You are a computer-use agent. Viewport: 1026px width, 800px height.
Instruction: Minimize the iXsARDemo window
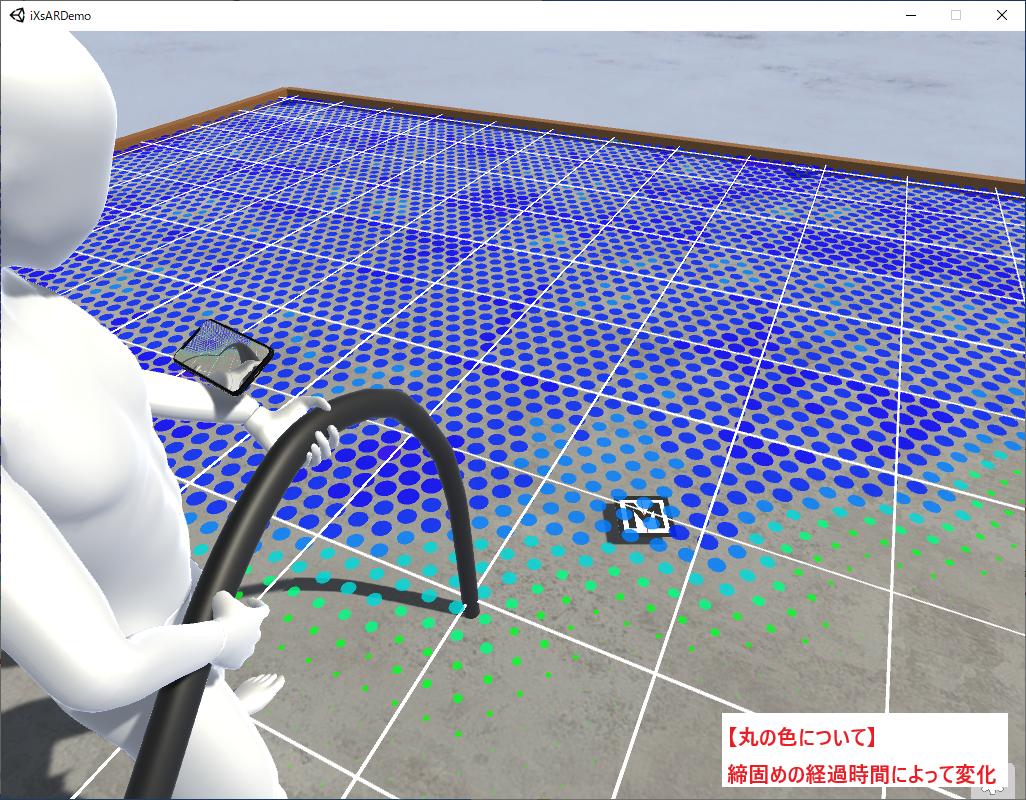(910, 15)
